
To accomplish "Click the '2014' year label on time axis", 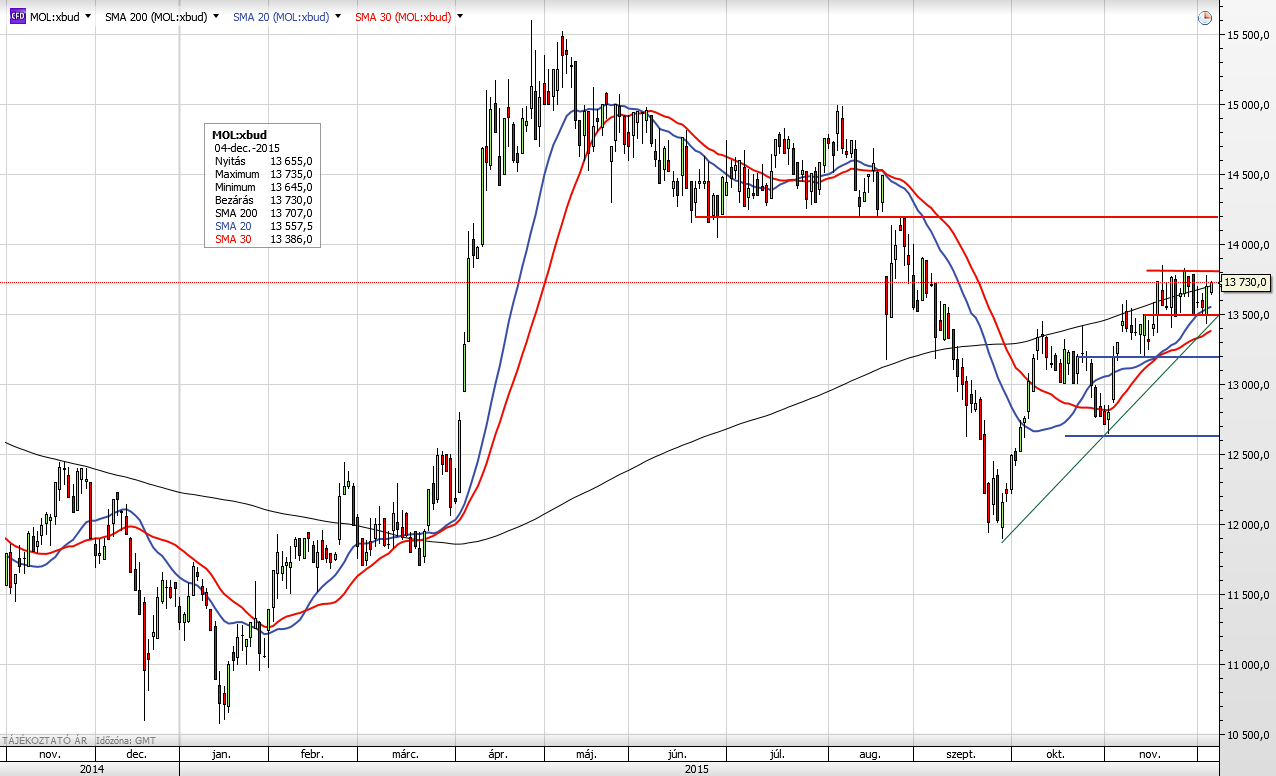I will (x=91, y=769).
